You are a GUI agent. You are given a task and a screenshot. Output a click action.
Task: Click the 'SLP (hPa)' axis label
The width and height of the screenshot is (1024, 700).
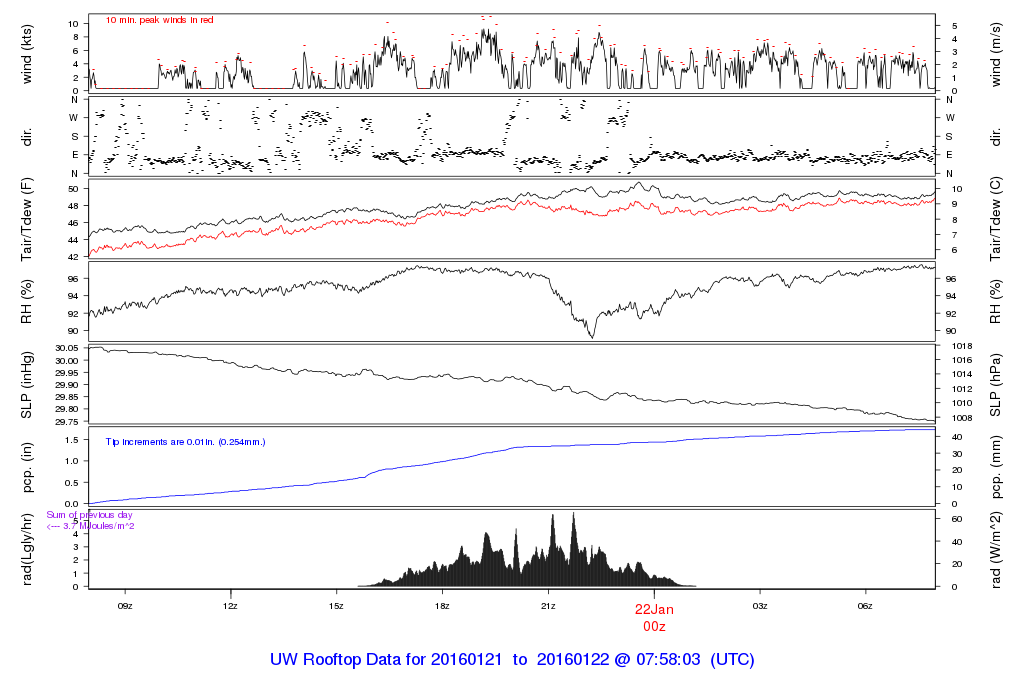(x=995, y=385)
